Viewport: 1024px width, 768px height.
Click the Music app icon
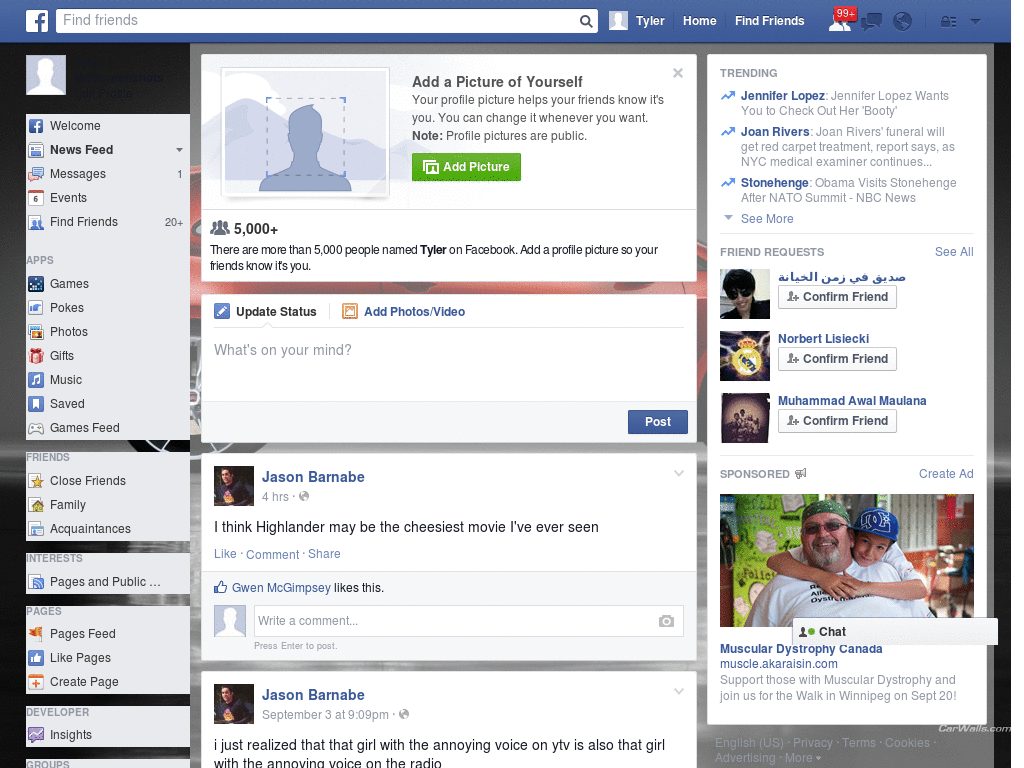point(36,380)
